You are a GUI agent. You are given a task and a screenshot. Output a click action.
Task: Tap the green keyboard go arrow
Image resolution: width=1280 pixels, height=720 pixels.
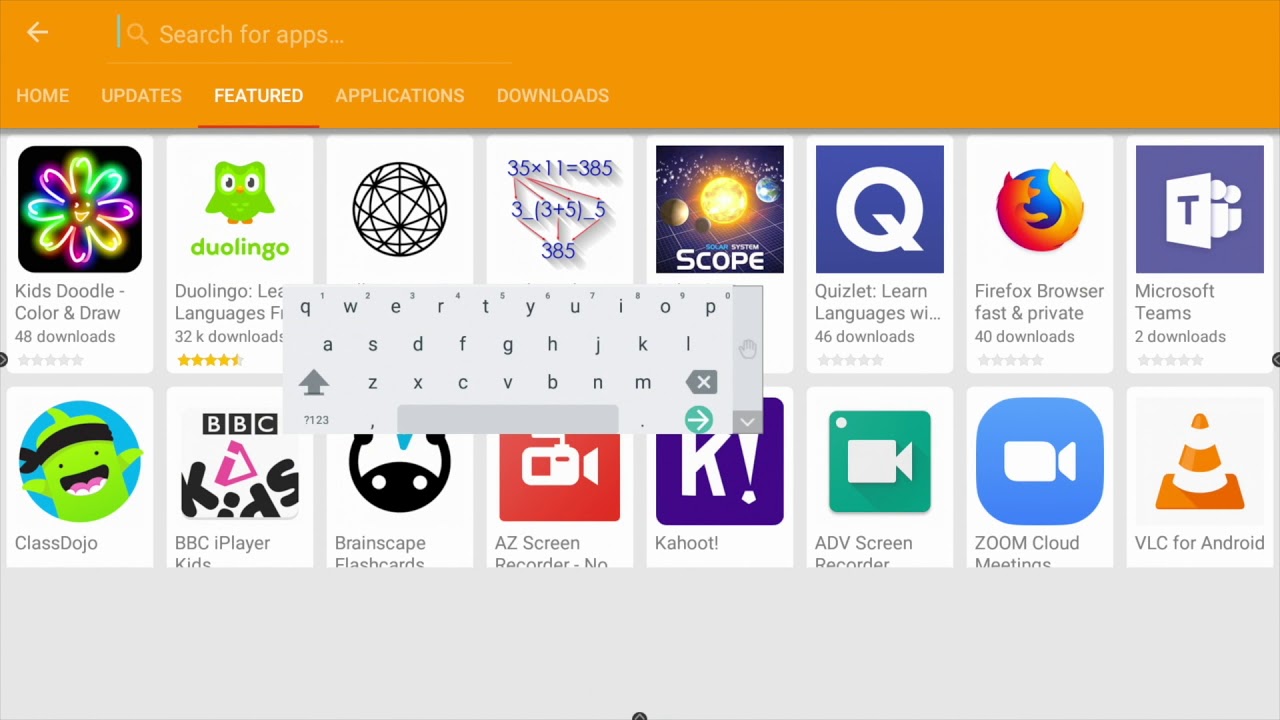click(x=699, y=420)
